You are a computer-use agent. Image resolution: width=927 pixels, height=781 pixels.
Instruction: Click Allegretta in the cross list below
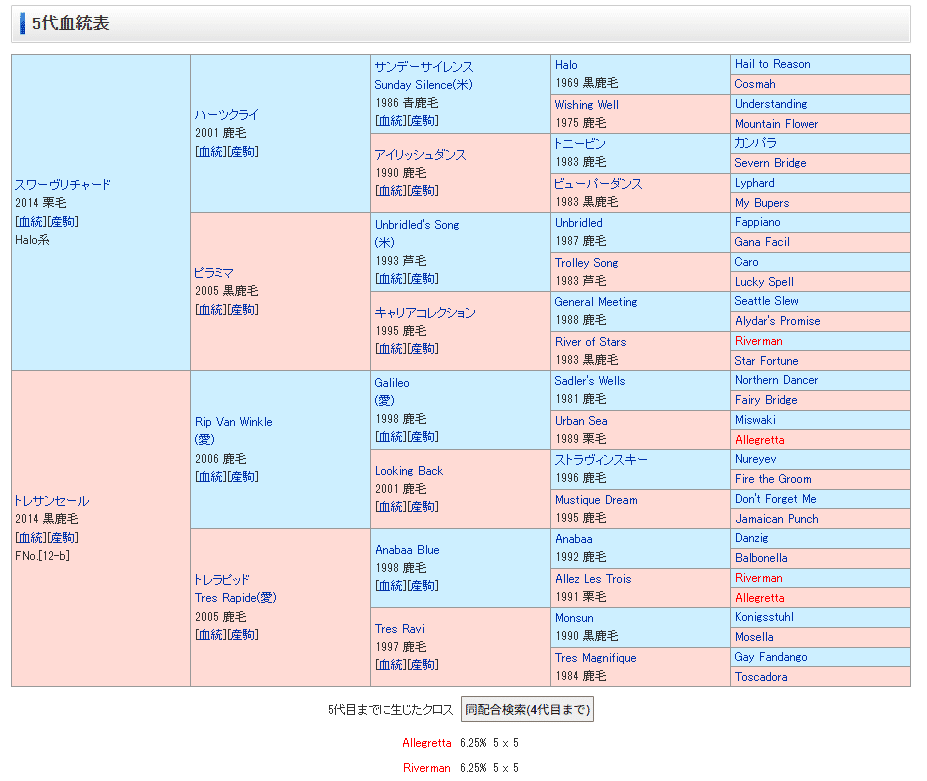coord(427,743)
